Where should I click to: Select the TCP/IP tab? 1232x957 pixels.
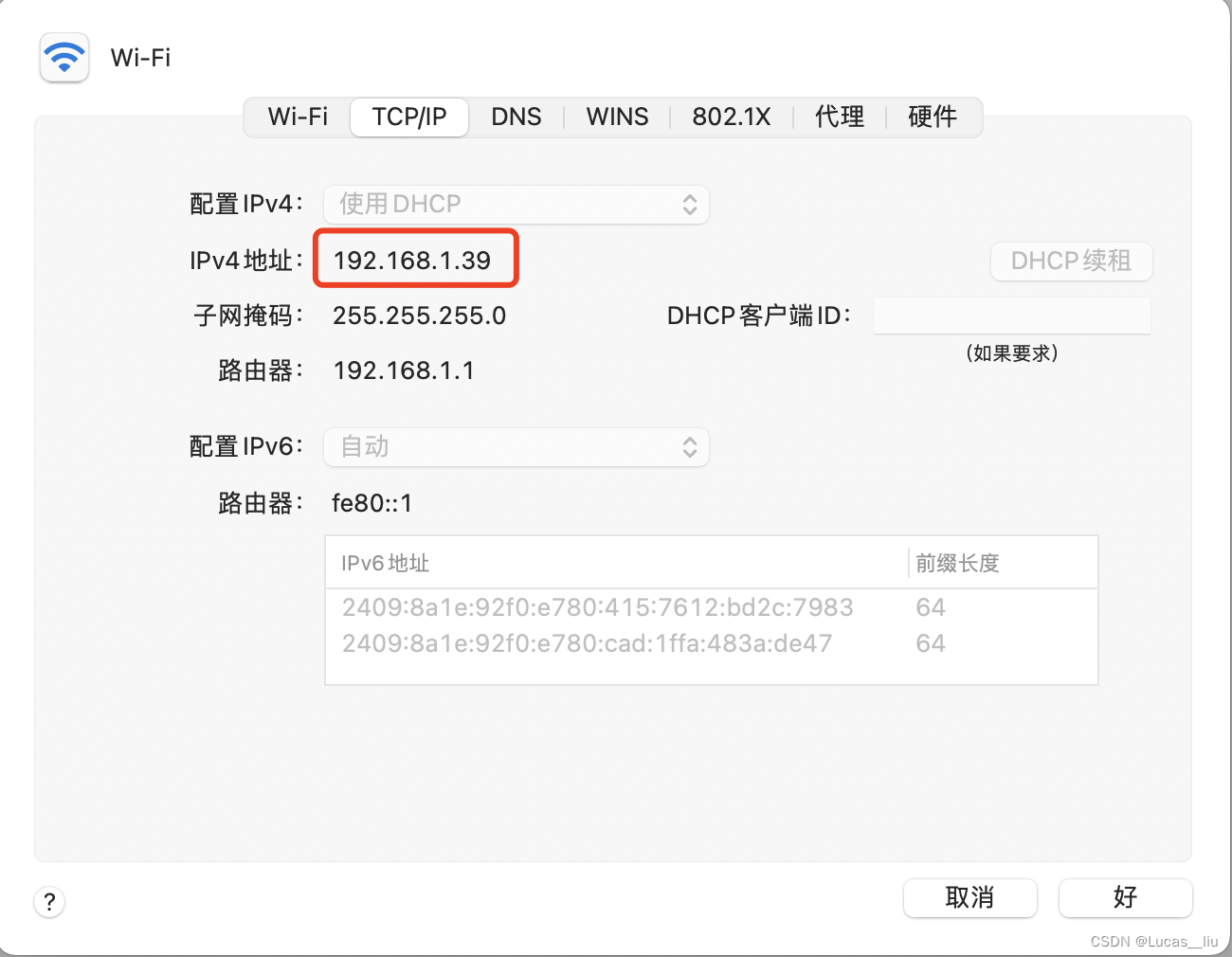[409, 117]
